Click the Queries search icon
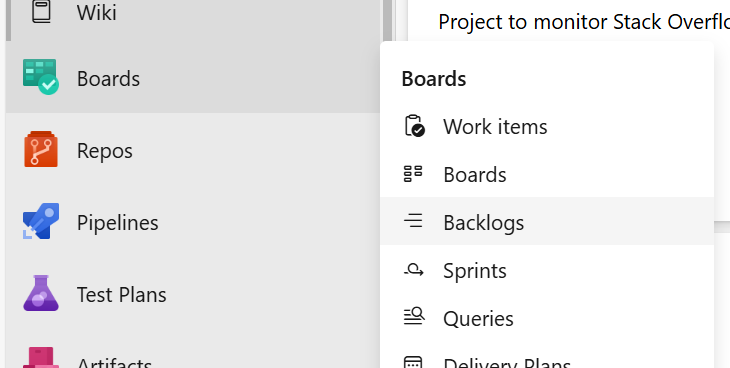 (x=413, y=317)
